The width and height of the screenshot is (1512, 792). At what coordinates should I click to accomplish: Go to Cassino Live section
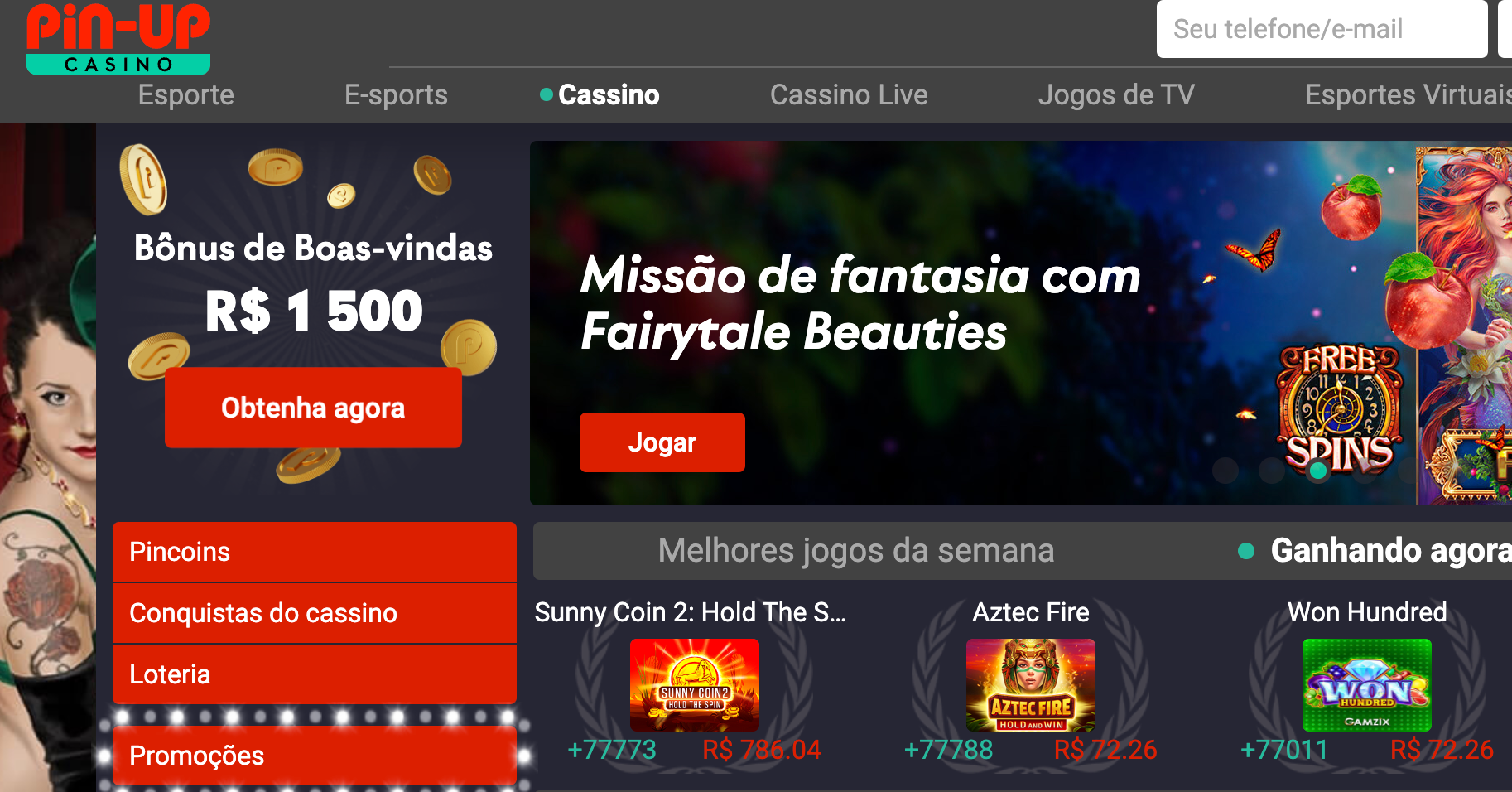(849, 94)
